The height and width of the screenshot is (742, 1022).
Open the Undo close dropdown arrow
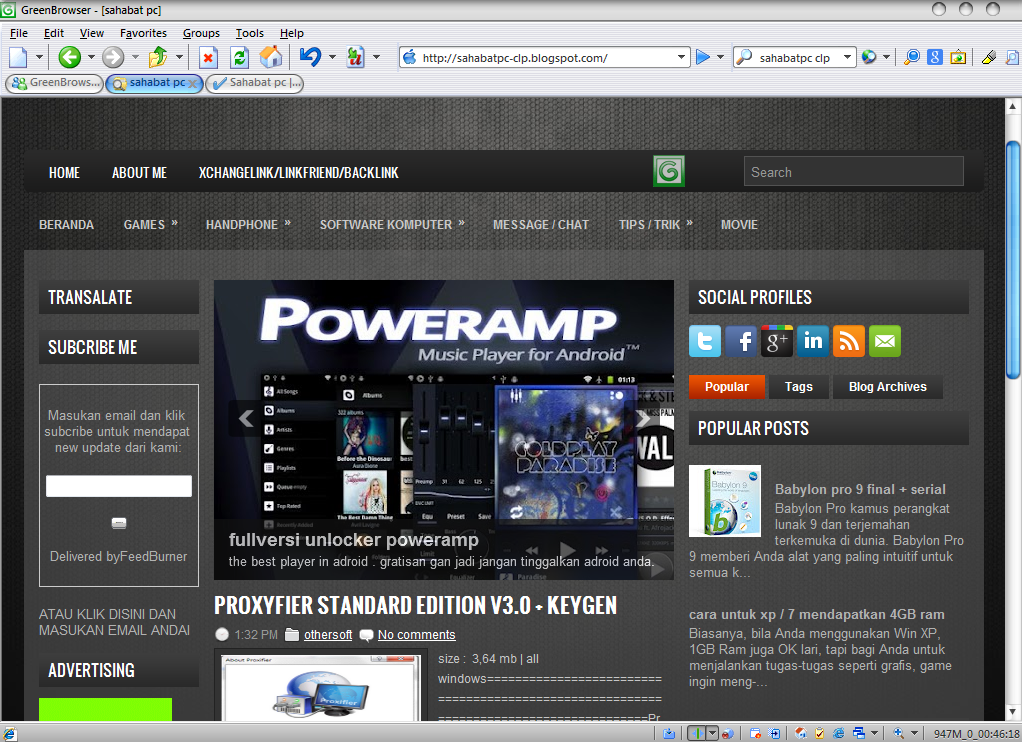point(332,57)
